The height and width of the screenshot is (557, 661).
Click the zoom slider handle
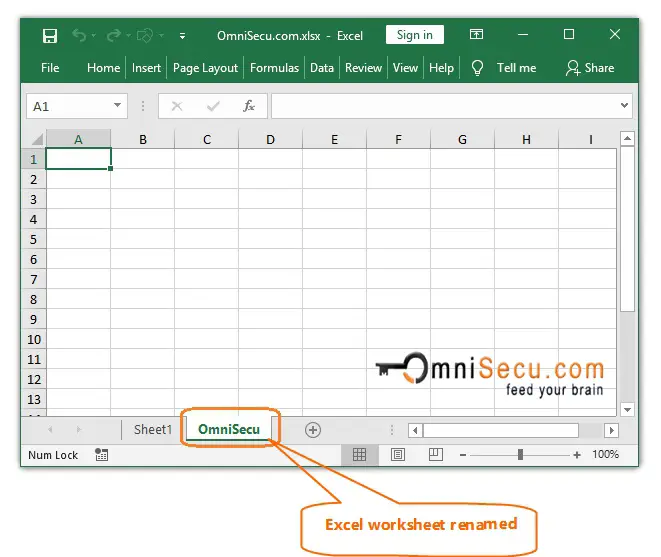tap(520, 455)
